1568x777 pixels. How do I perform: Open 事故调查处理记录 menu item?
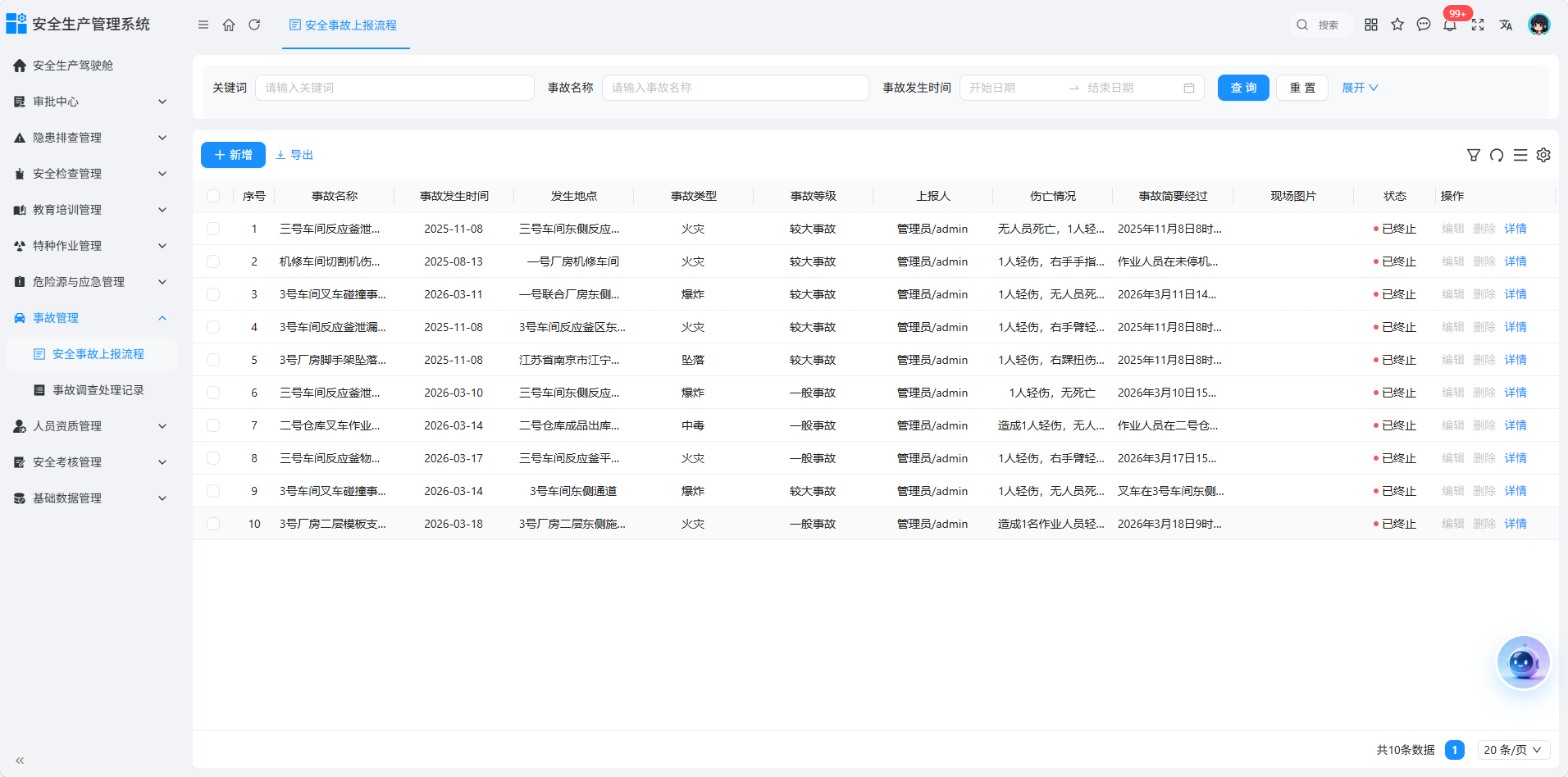[90, 390]
